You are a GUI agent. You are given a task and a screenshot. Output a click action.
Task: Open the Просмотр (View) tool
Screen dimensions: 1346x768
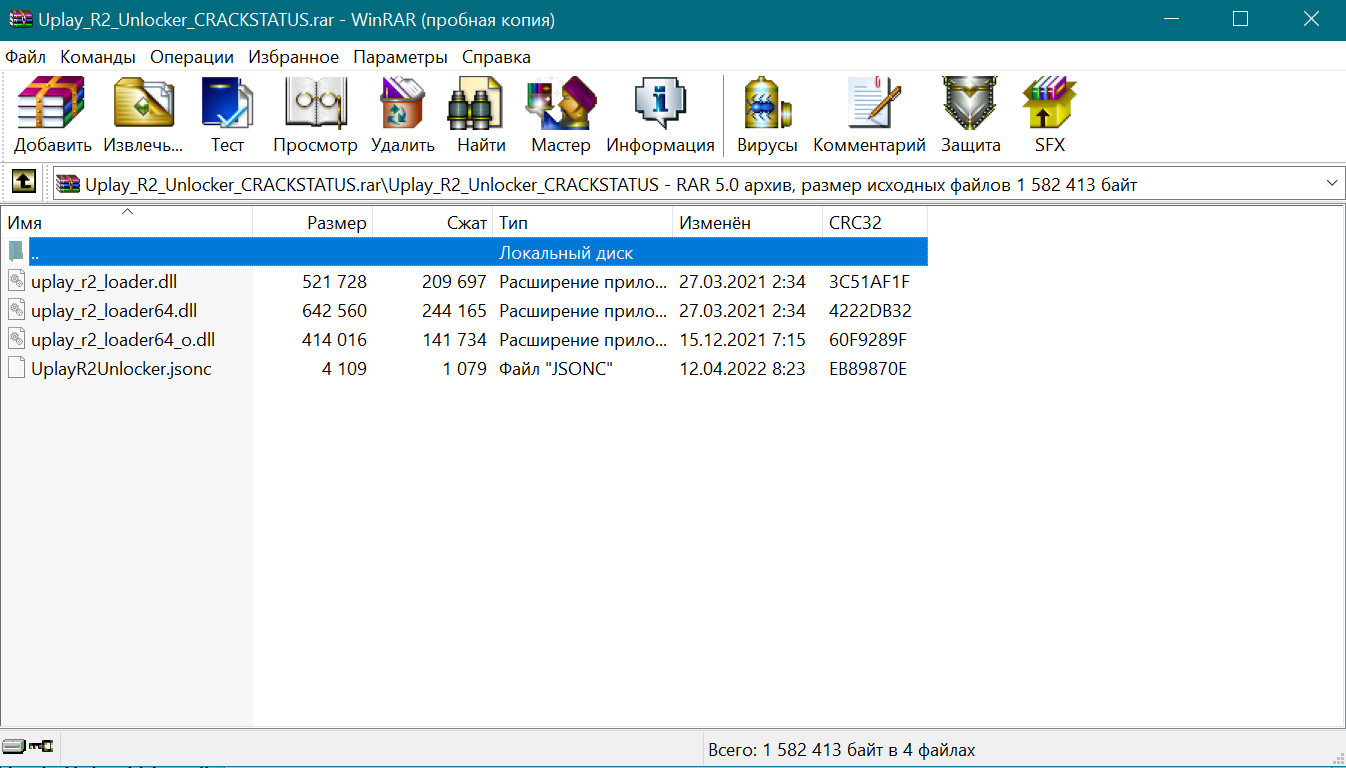point(315,116)
